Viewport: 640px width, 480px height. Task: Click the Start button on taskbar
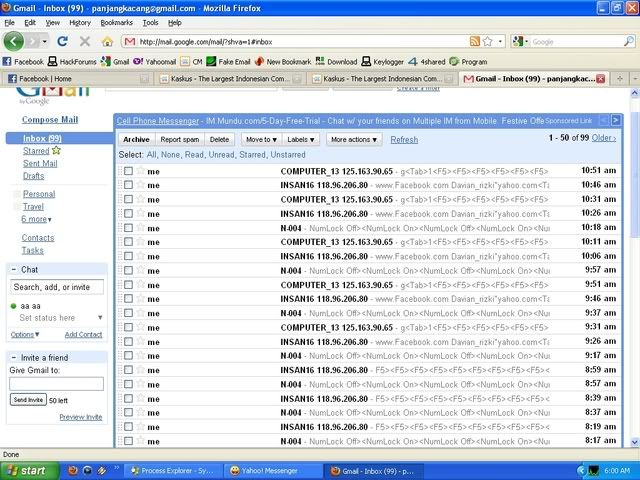[x=30, y=471]
